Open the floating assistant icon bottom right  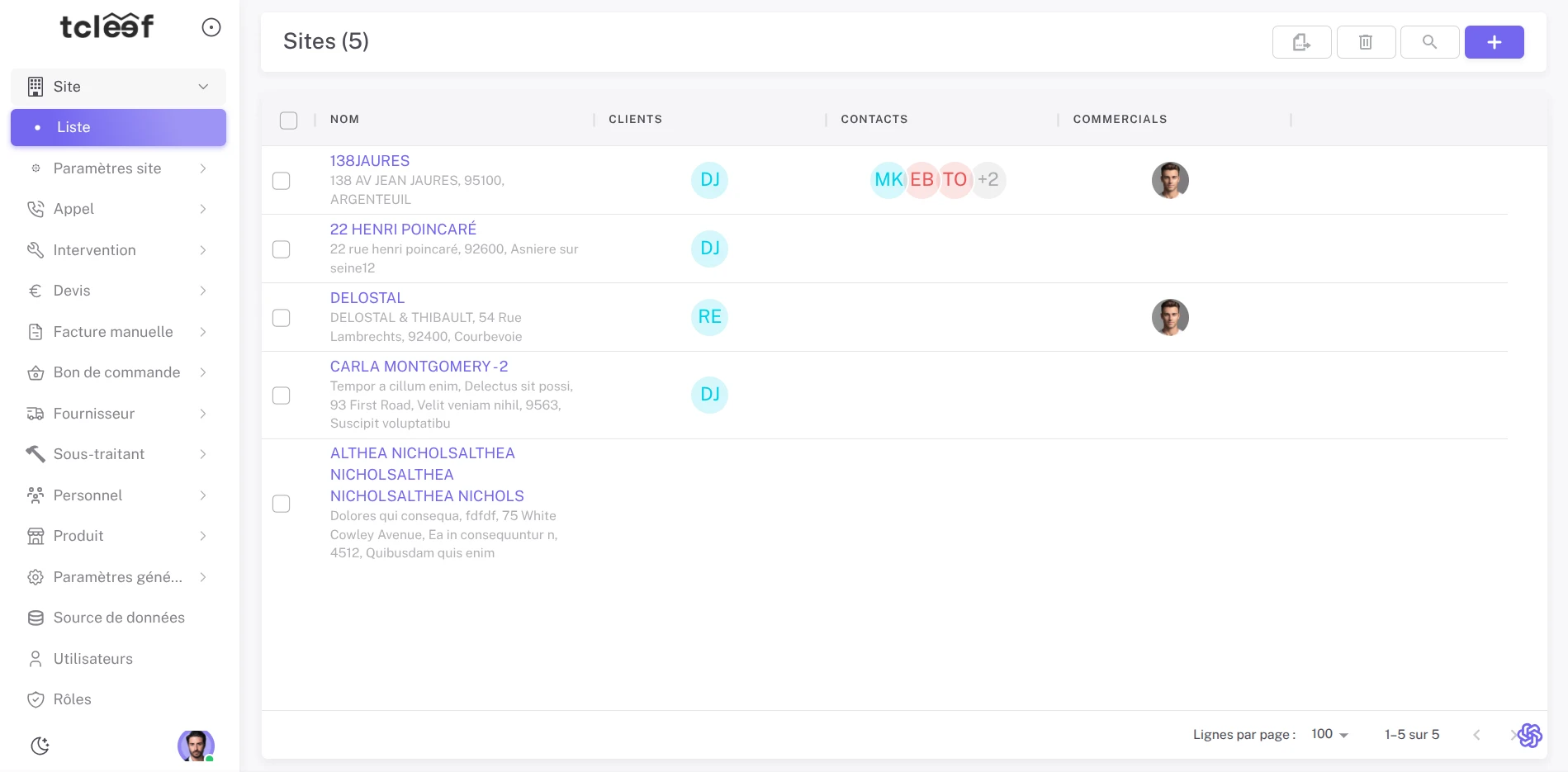pos(1529,735)
